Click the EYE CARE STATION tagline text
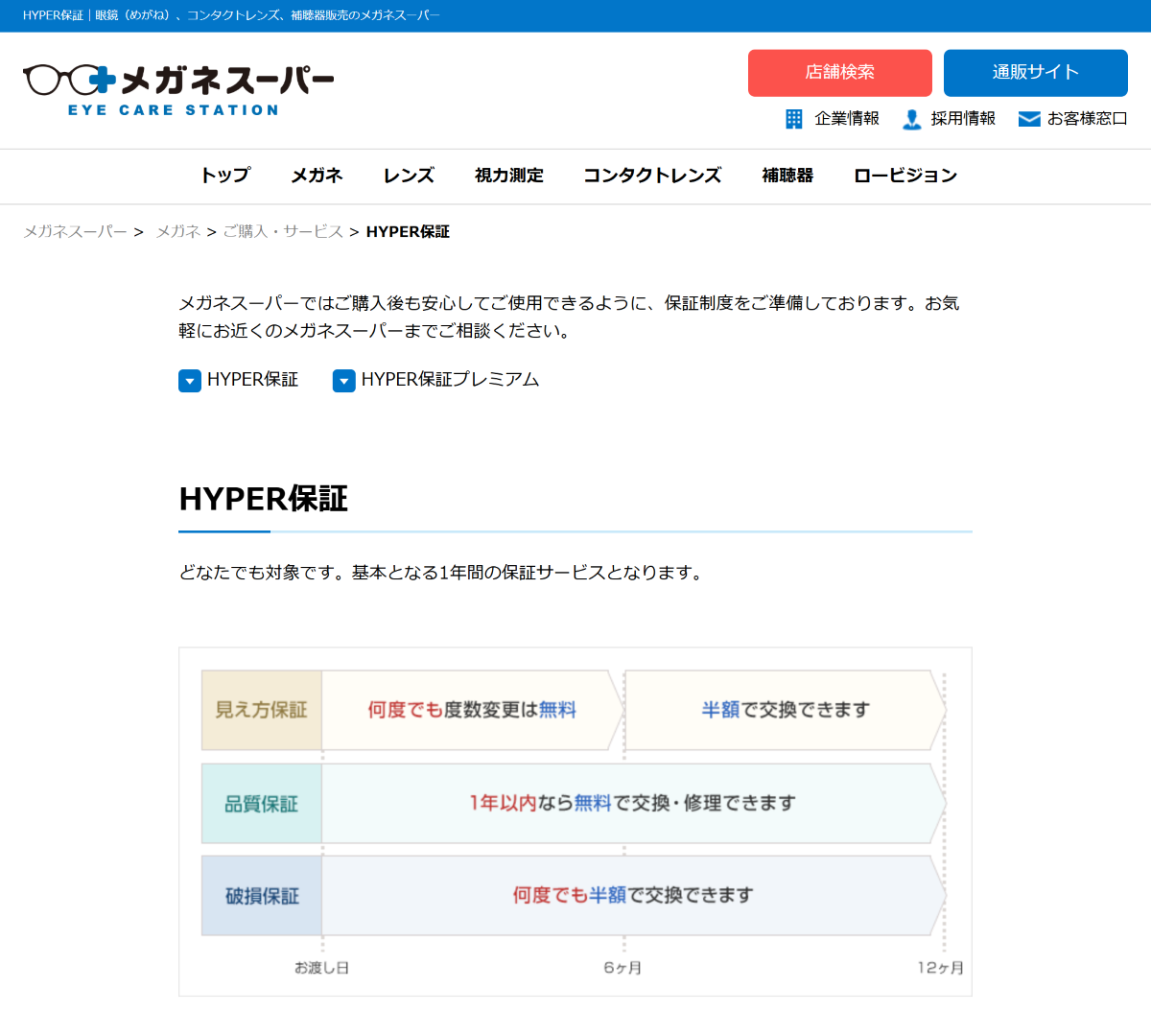The width and height of the screenshot is (1151, 1036). (x=174, y=110)
